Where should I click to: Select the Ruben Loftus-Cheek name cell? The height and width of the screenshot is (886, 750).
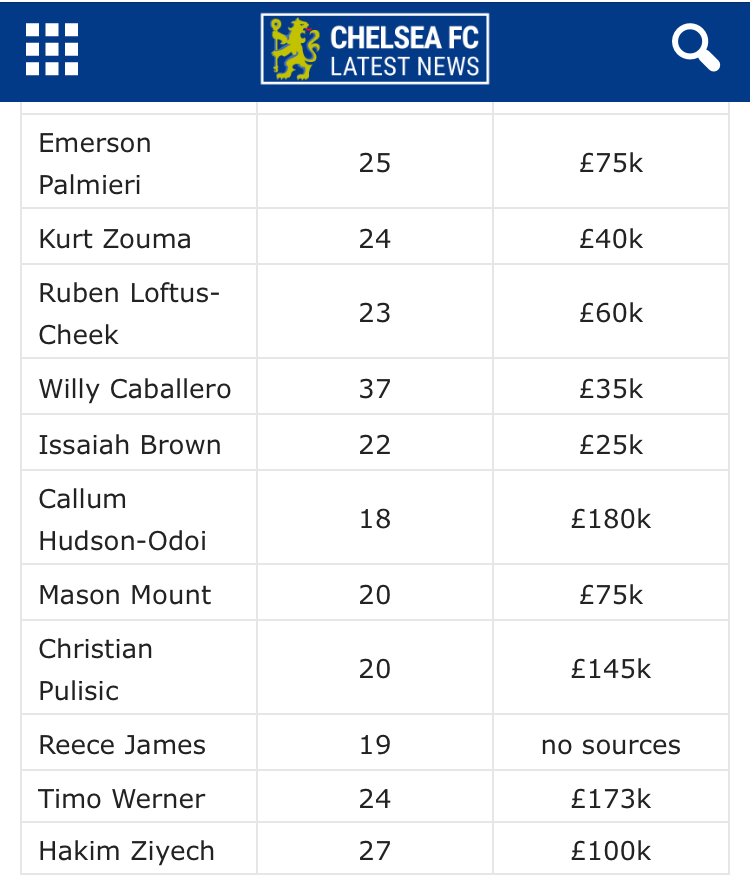pyautogui.click(x=129, y=313)
